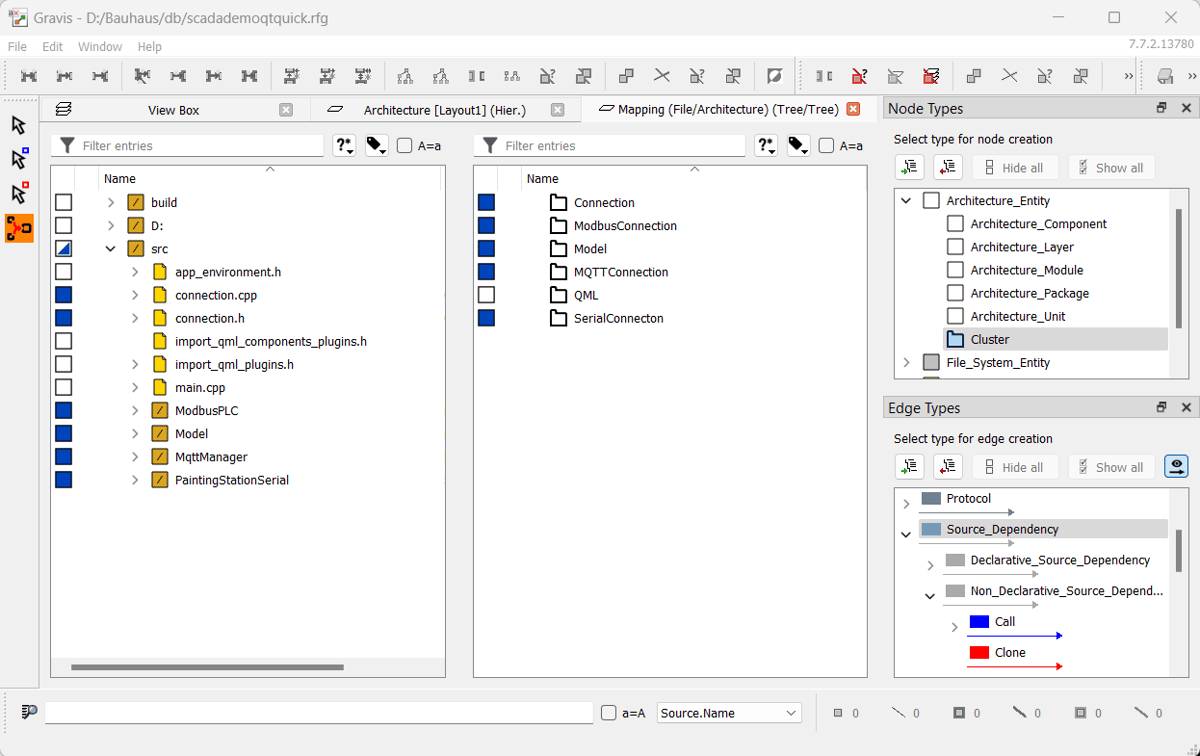Switch to the Architecture [Layout1] (Hier.) tab
This screenshot has width=1200, height=756.
[x=445, y=110]
